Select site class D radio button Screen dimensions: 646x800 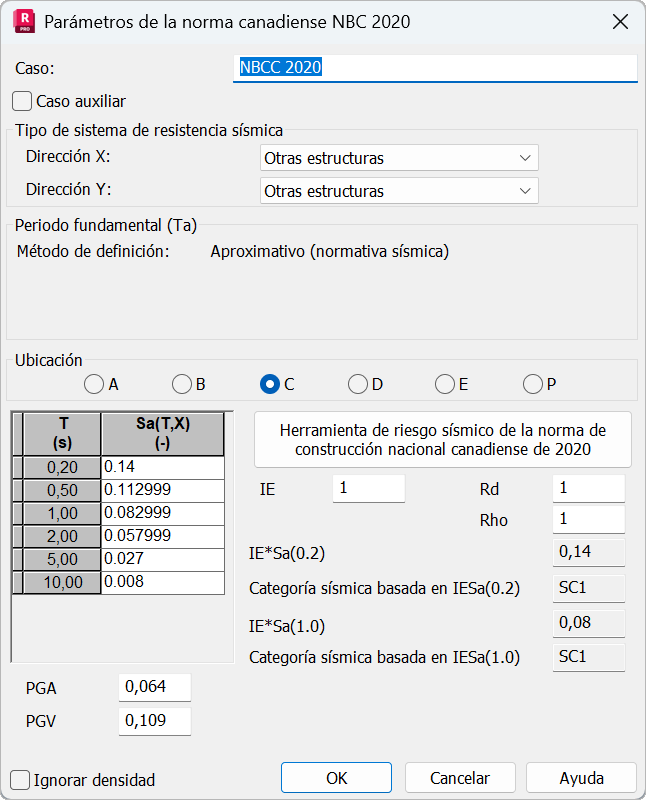(358, 384)
